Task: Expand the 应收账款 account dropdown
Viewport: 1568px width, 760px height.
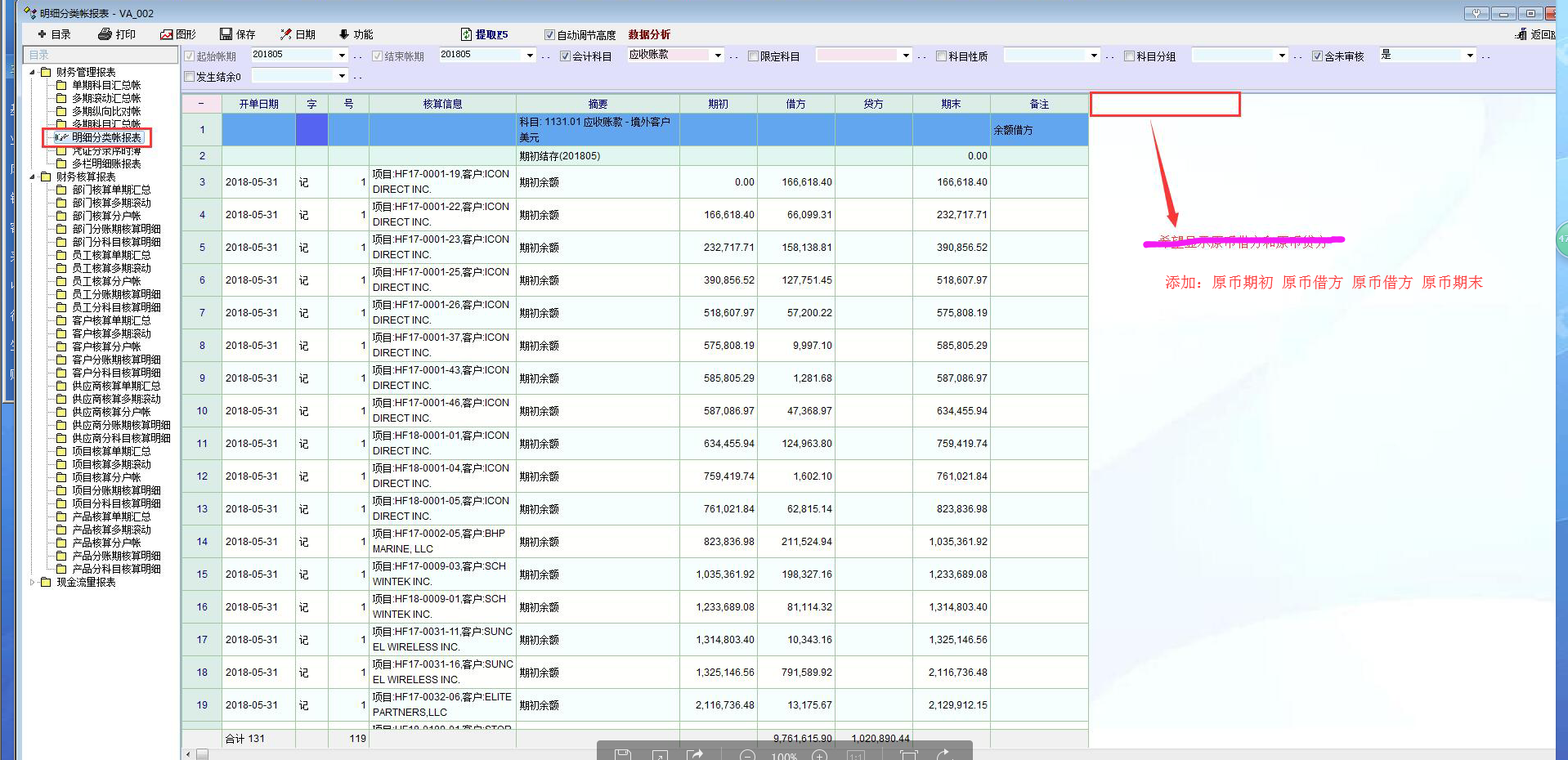Action: pos(718,56)
